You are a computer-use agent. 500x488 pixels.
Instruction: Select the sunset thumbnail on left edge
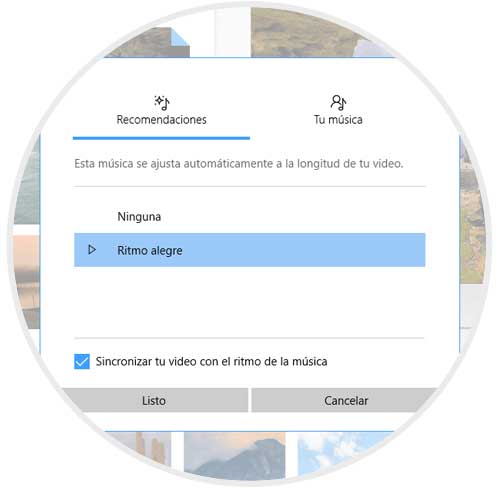coord(27,280)
